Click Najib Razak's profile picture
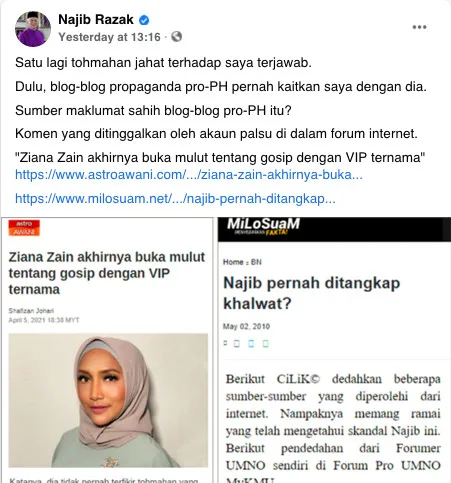 point(33,29)
